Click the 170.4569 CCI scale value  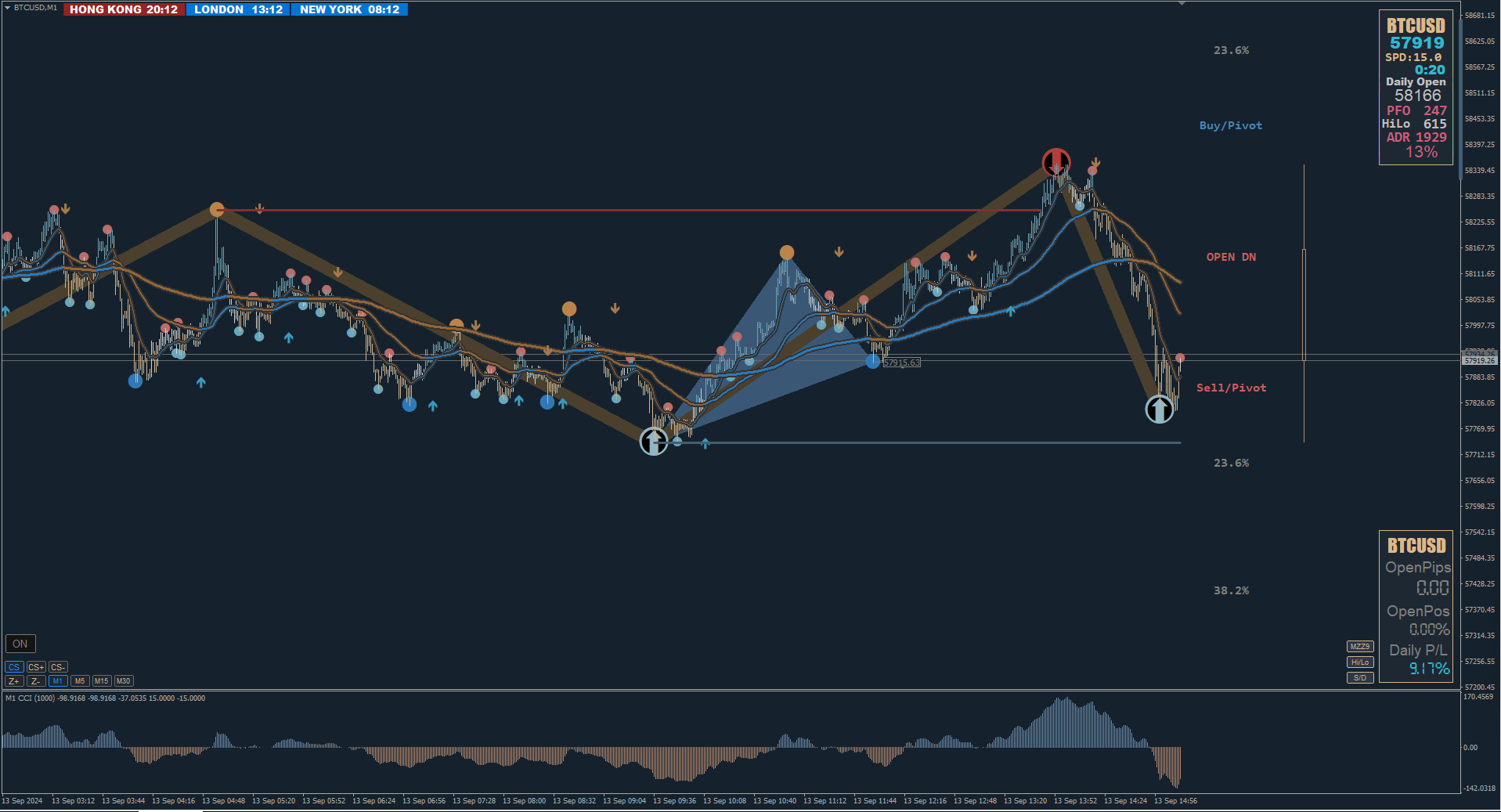coord(1478,697)
